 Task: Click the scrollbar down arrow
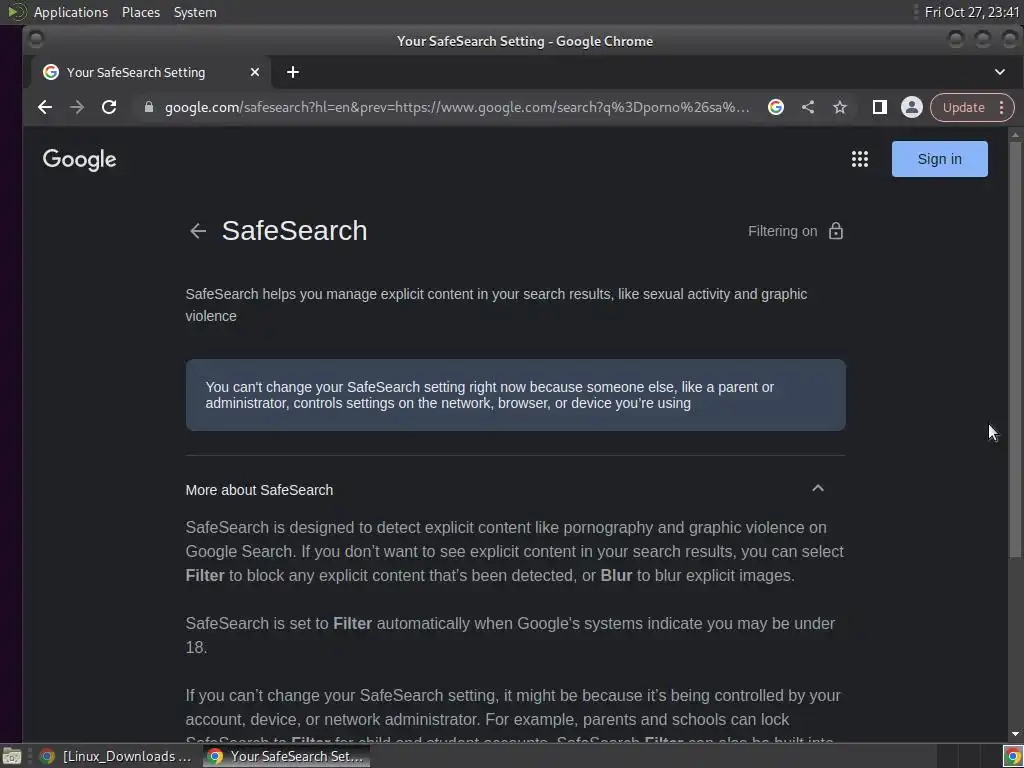point(1015,735)
